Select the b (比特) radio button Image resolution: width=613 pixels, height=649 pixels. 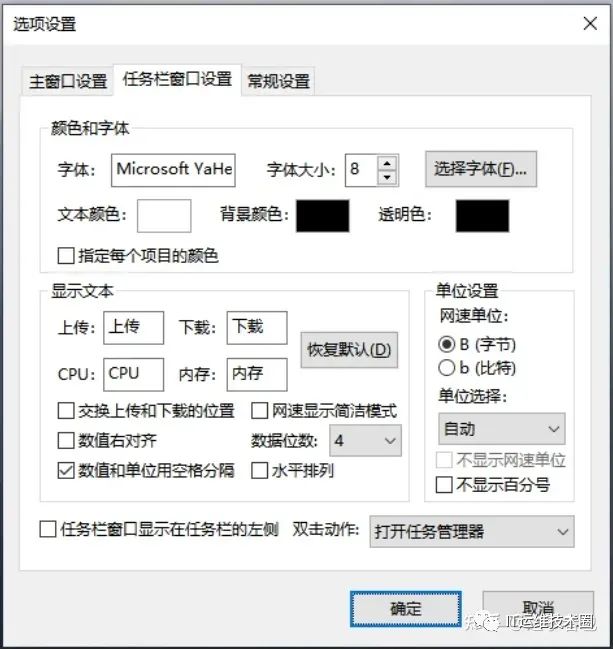click(x=446, y=368)
